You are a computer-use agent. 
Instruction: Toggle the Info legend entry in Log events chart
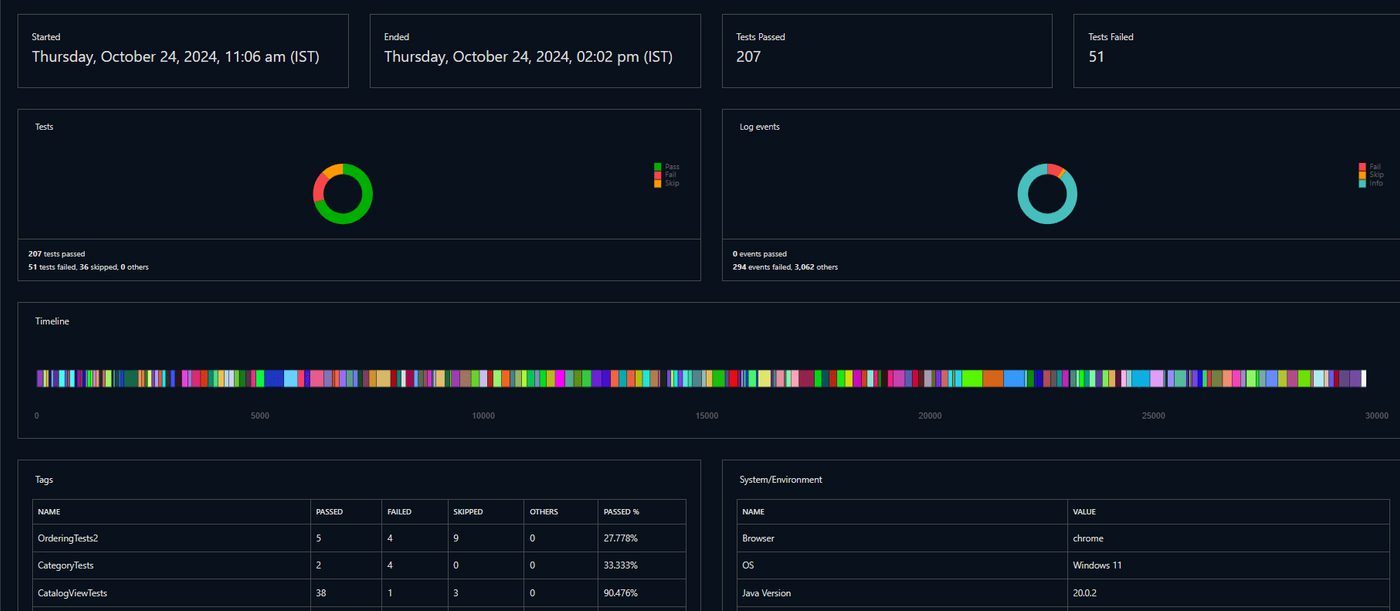point(1371,183)
